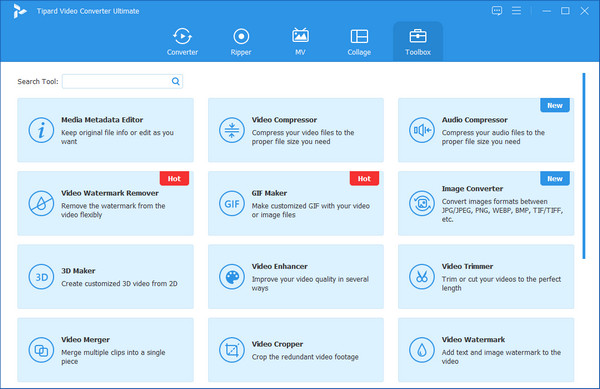The height and width of the screenshot is (389, 600).
Task: Open Image Converter title
Action: (x=472, y=189)
